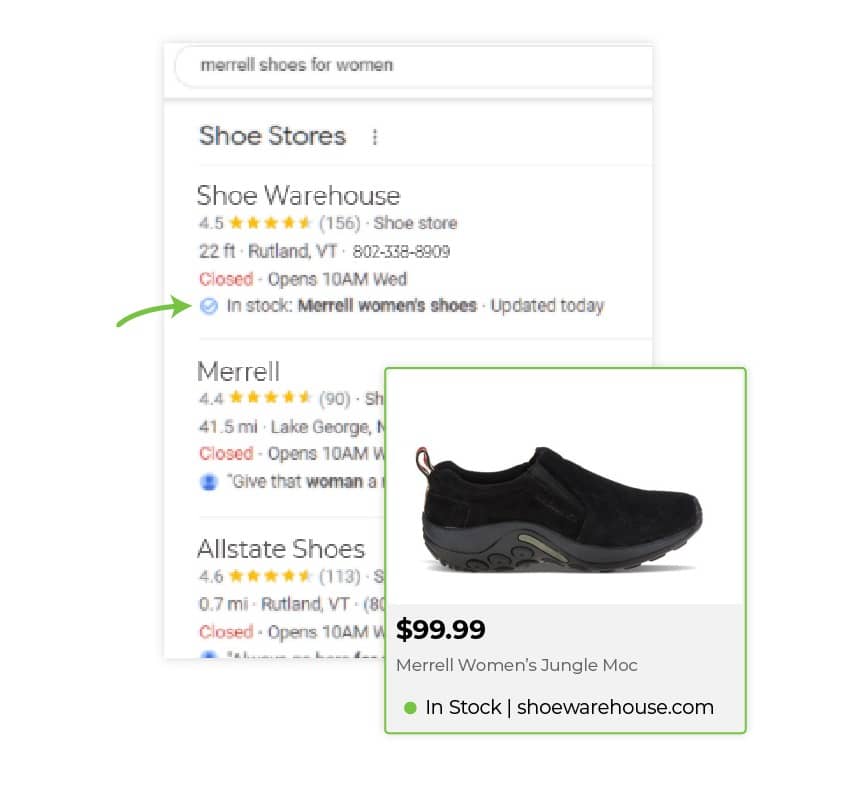Click the (156) review count
This screenshot has width=864, height=792.
(339, 223)
